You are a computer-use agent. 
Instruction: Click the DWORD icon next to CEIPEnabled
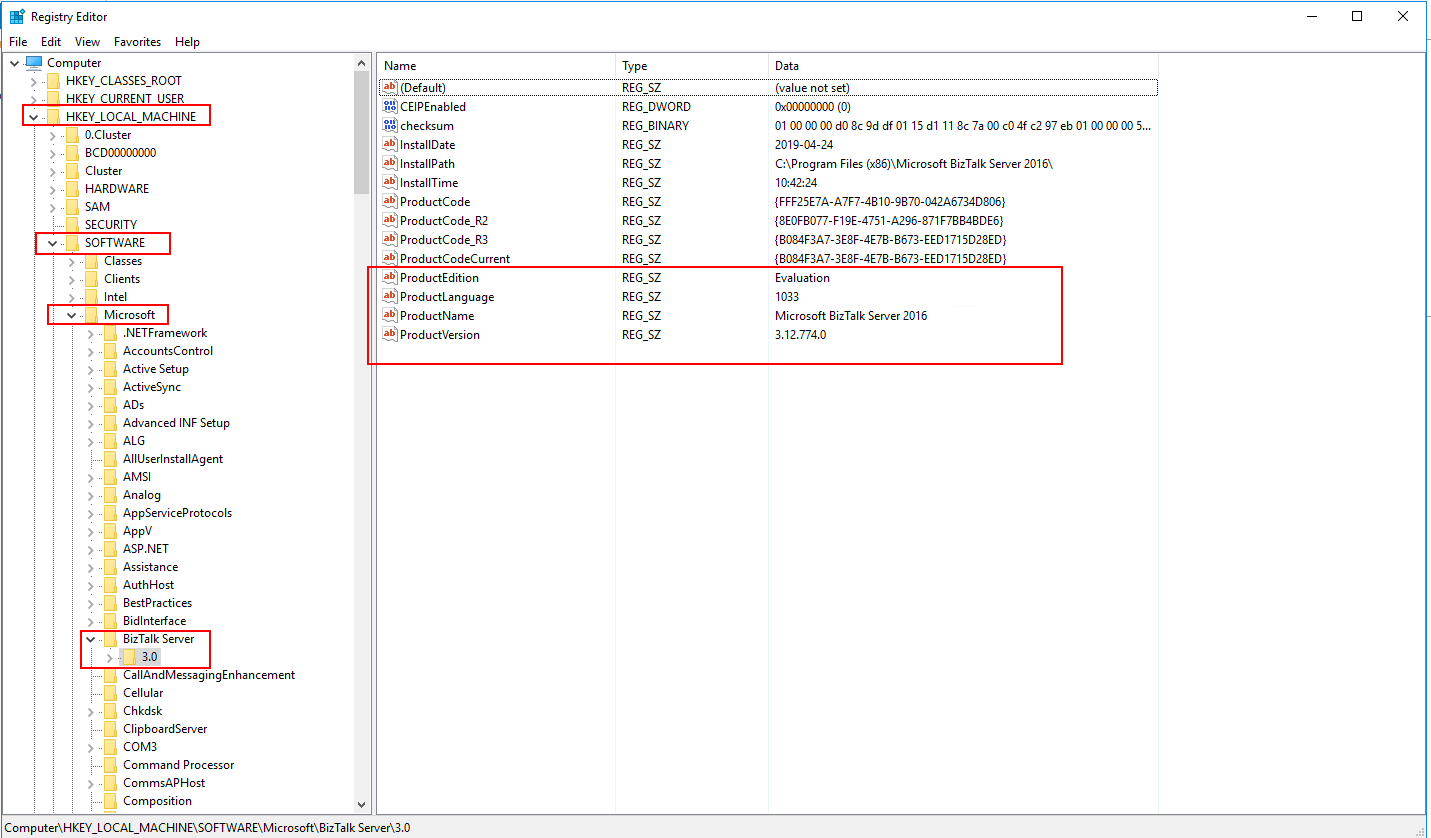point(390,107)
